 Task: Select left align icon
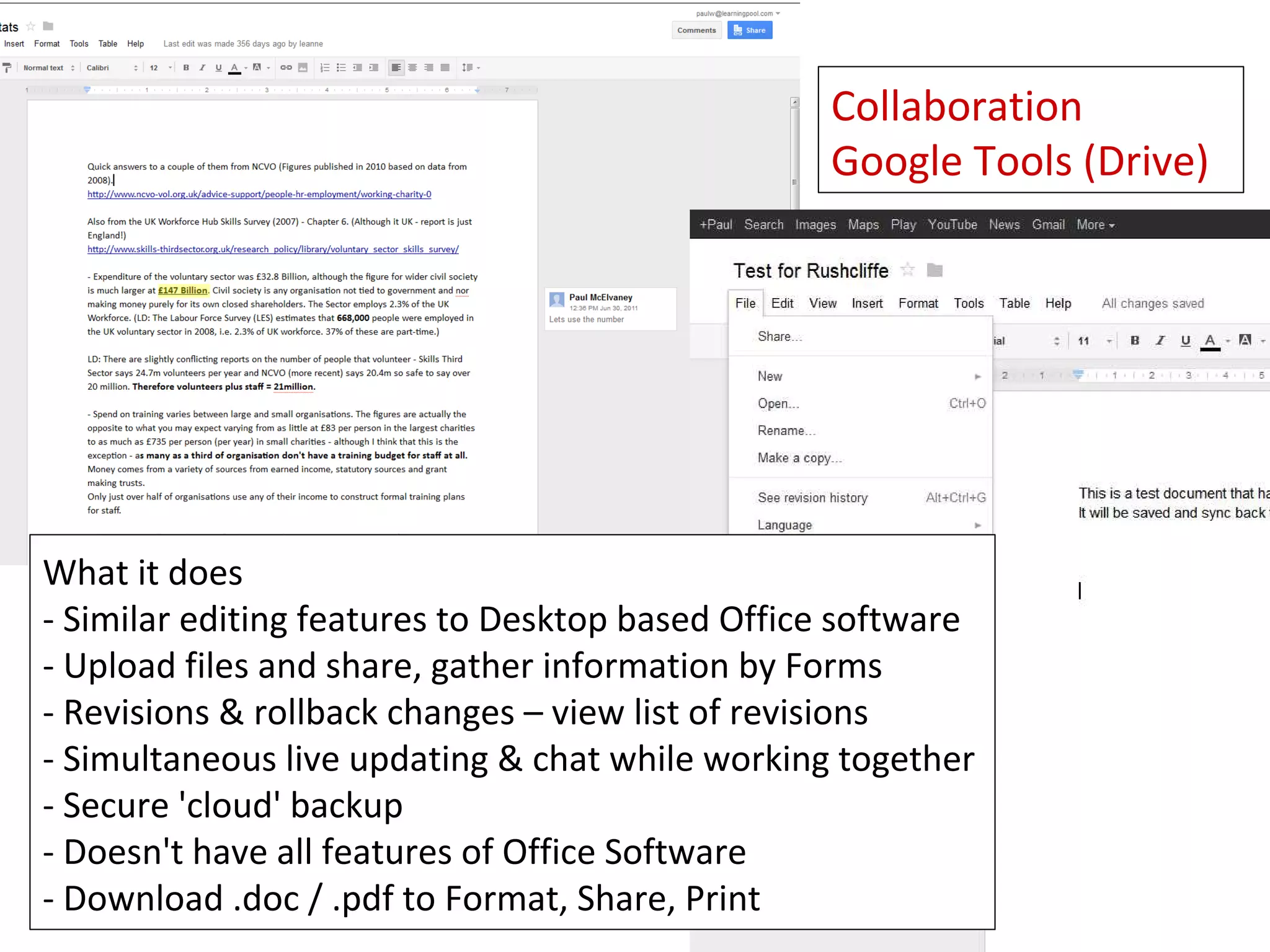tap(396, 68)
